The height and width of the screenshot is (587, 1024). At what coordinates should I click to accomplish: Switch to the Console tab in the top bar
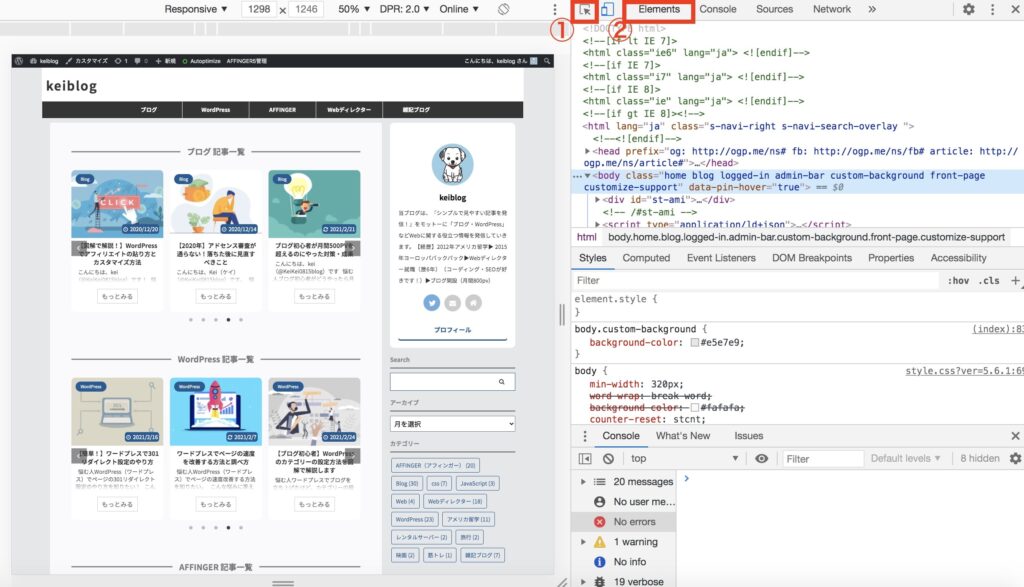[718, 9]
